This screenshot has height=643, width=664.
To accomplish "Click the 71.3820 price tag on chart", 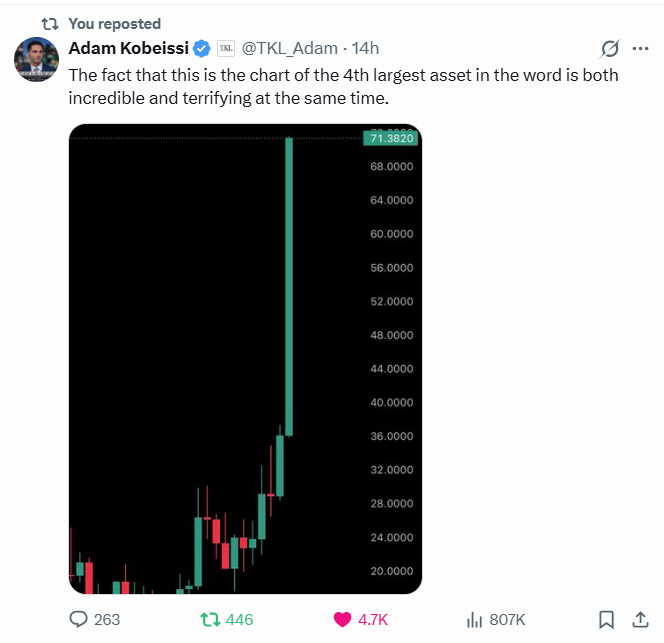I will coord(391,139).
